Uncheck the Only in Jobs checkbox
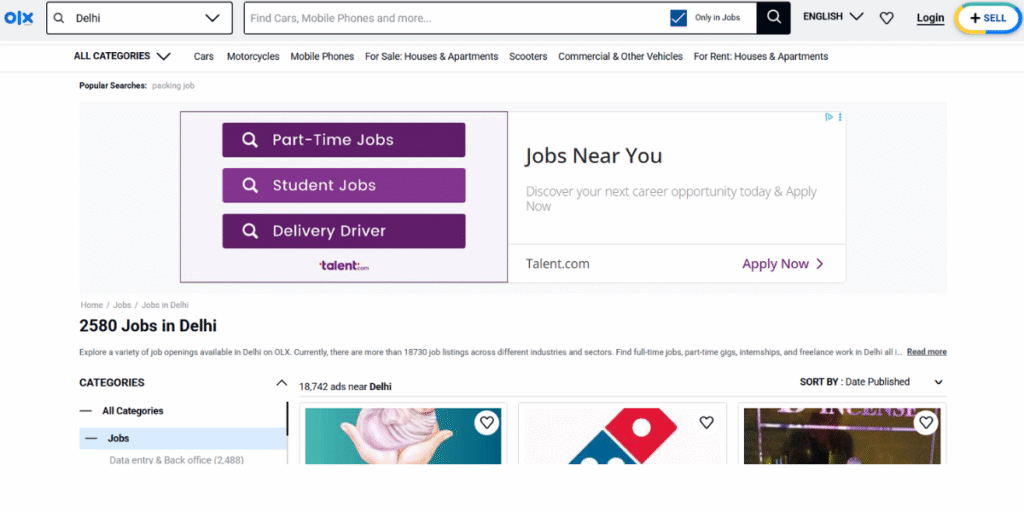 click(x=679, y=18)
